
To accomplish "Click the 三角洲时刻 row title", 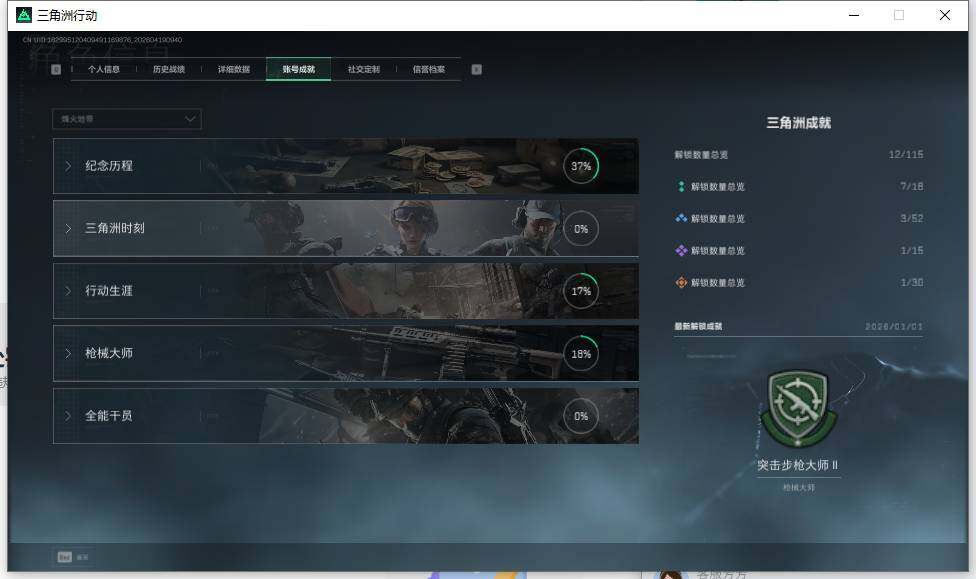I will [115, 228].
